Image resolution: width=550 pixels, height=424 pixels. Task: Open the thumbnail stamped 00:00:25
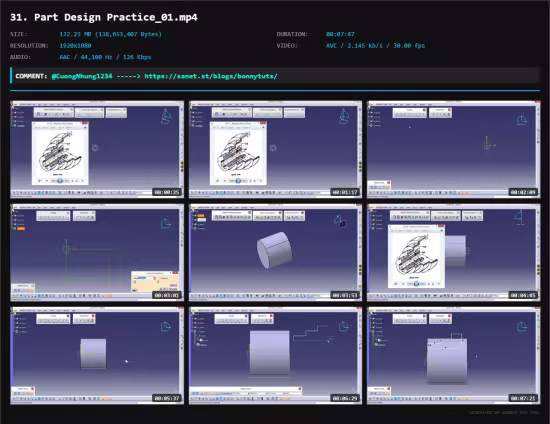[x=97, y=149]
